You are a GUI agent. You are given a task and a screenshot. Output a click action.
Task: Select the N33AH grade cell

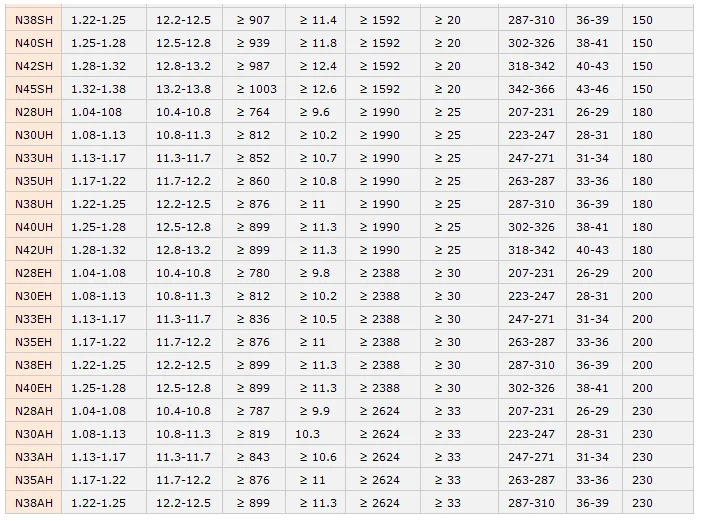34,457
